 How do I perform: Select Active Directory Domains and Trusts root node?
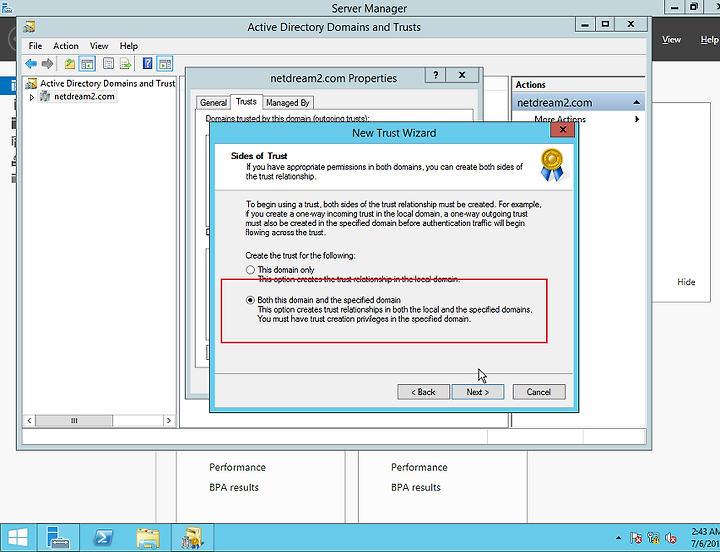(107, 84)
